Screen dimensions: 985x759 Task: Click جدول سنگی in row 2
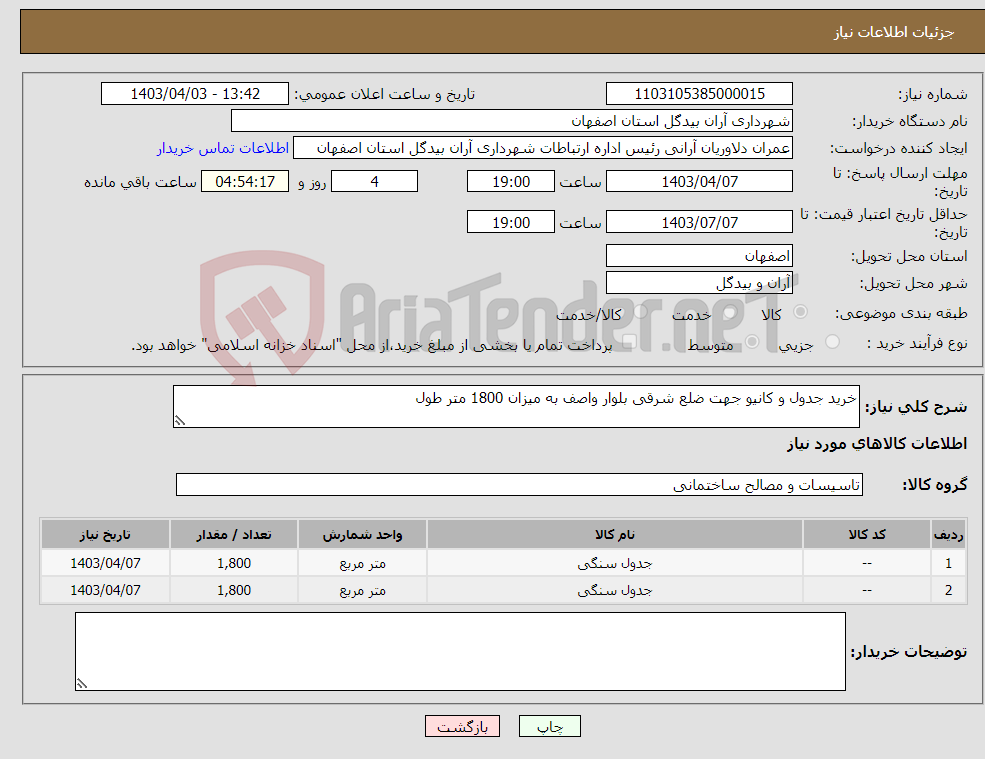point(615,591)
